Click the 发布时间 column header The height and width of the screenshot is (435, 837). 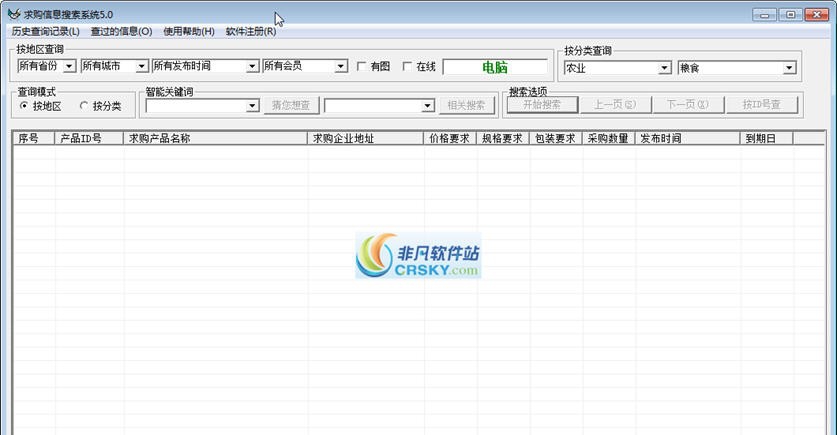coord(688,138)
